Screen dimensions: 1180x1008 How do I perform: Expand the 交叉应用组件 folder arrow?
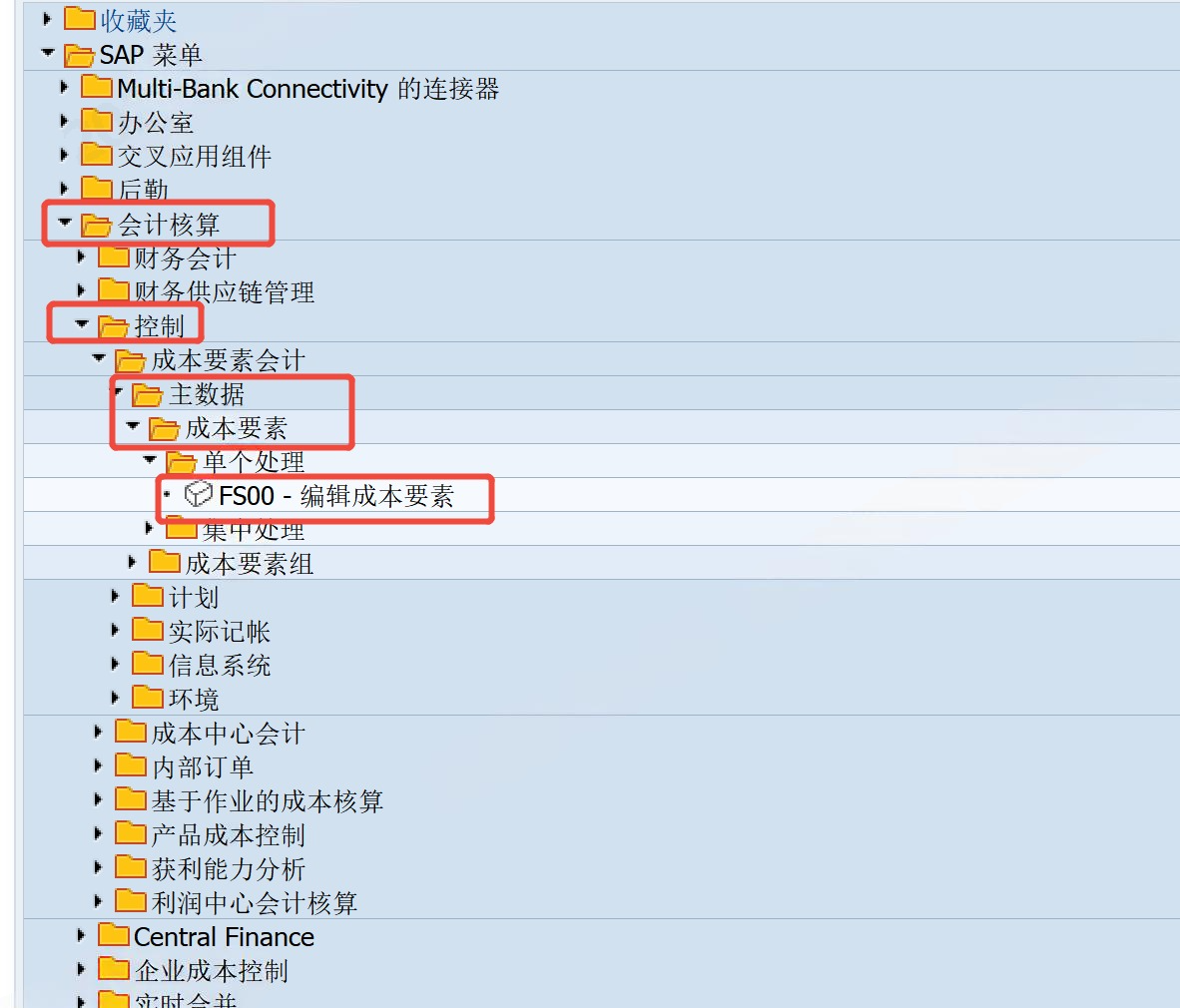[x=64, y=155]
